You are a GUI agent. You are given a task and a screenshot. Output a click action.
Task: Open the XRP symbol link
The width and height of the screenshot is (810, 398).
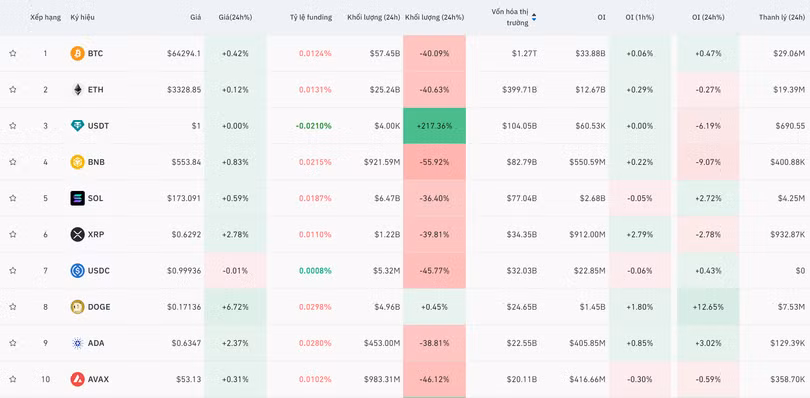click(x=96, y=234)
